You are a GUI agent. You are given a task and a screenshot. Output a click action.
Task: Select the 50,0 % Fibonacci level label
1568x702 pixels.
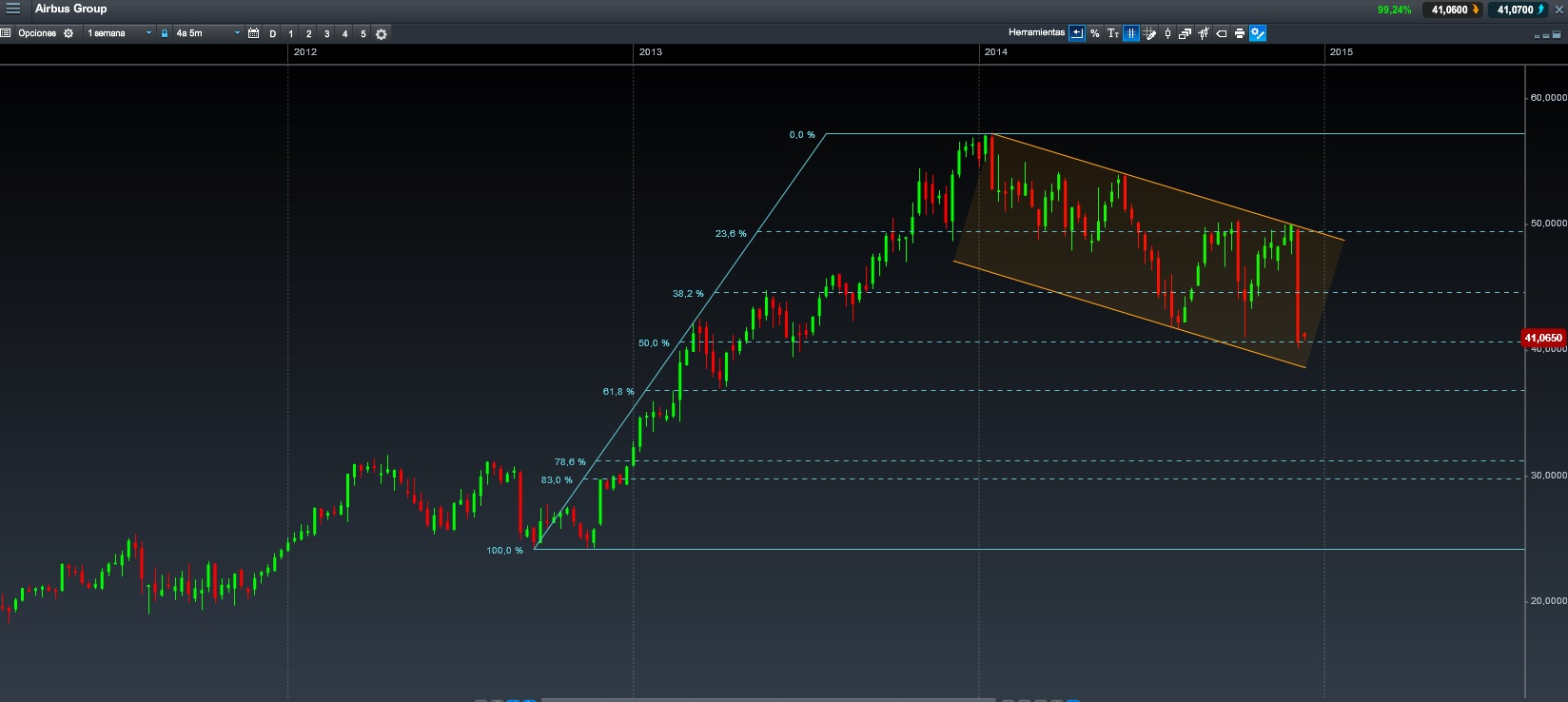654,342
